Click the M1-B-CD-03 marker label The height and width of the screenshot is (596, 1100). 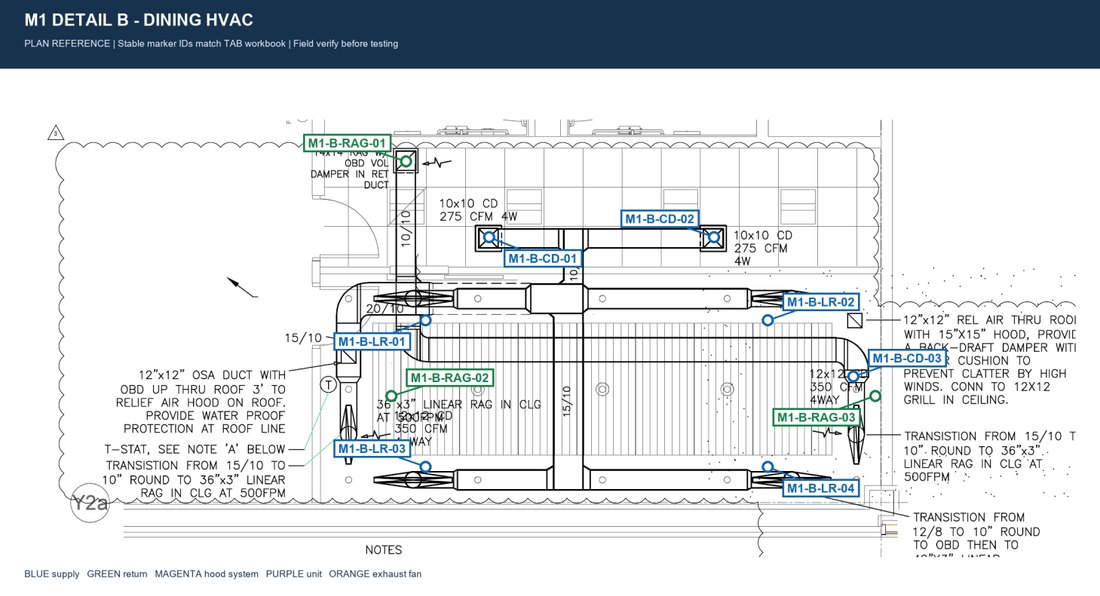pos(906,358)
